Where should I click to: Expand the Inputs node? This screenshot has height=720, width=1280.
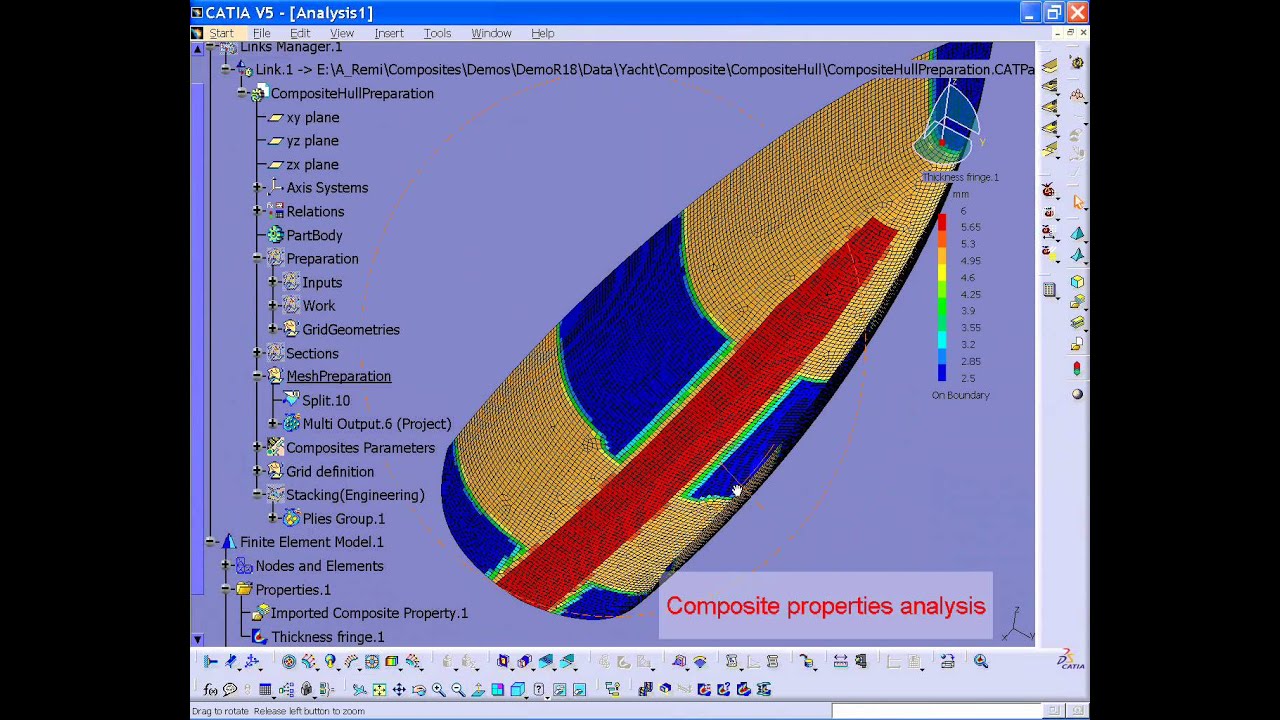click(x=274, y=283)
